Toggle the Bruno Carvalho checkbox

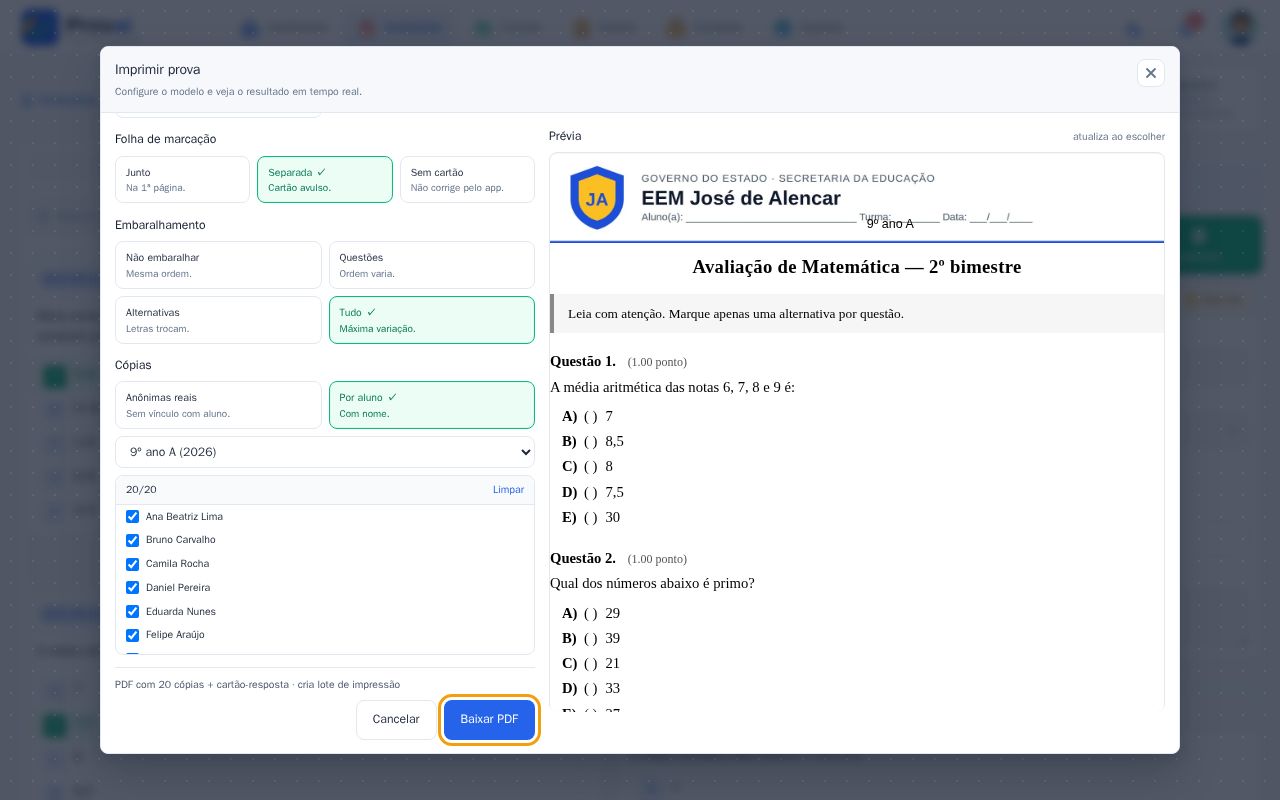tap(132, 540)
